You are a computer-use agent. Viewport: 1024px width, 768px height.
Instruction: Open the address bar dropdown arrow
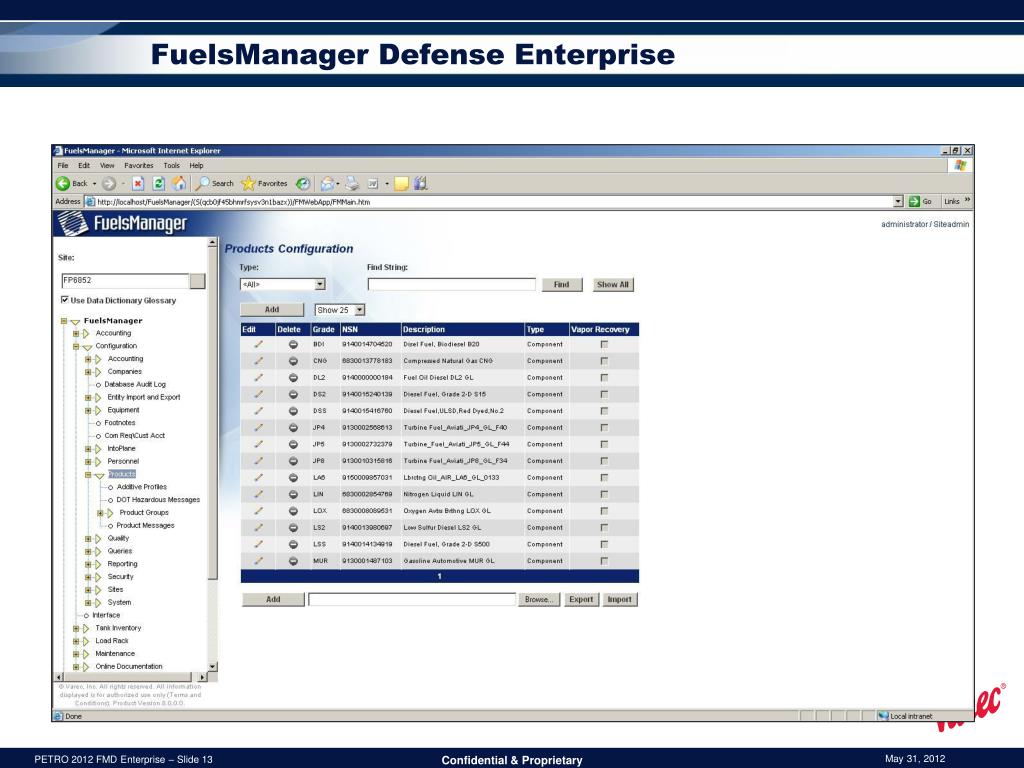coord(898,202)
